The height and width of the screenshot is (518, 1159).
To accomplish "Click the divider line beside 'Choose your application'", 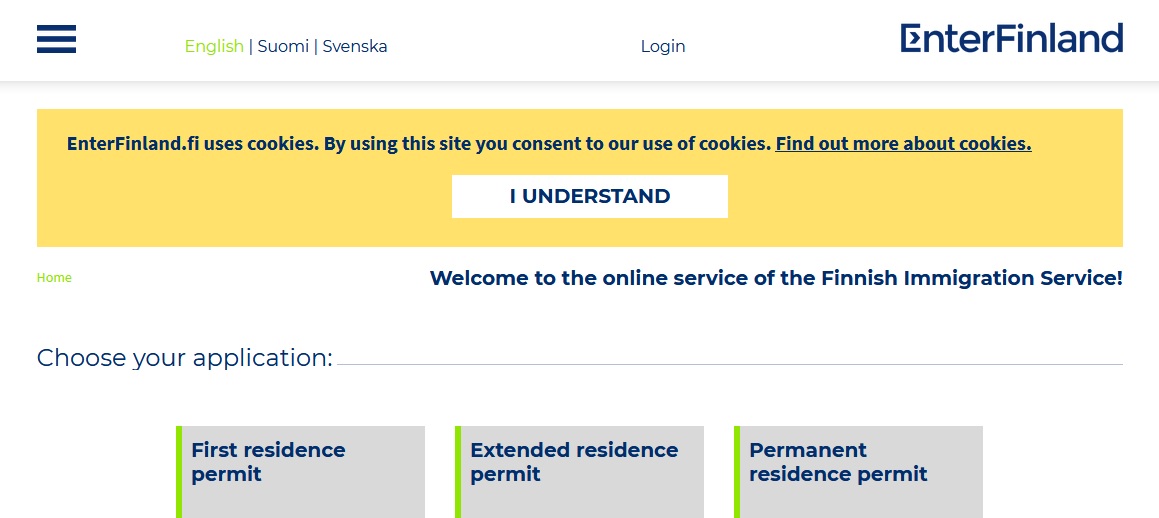I will click(729, 364).
